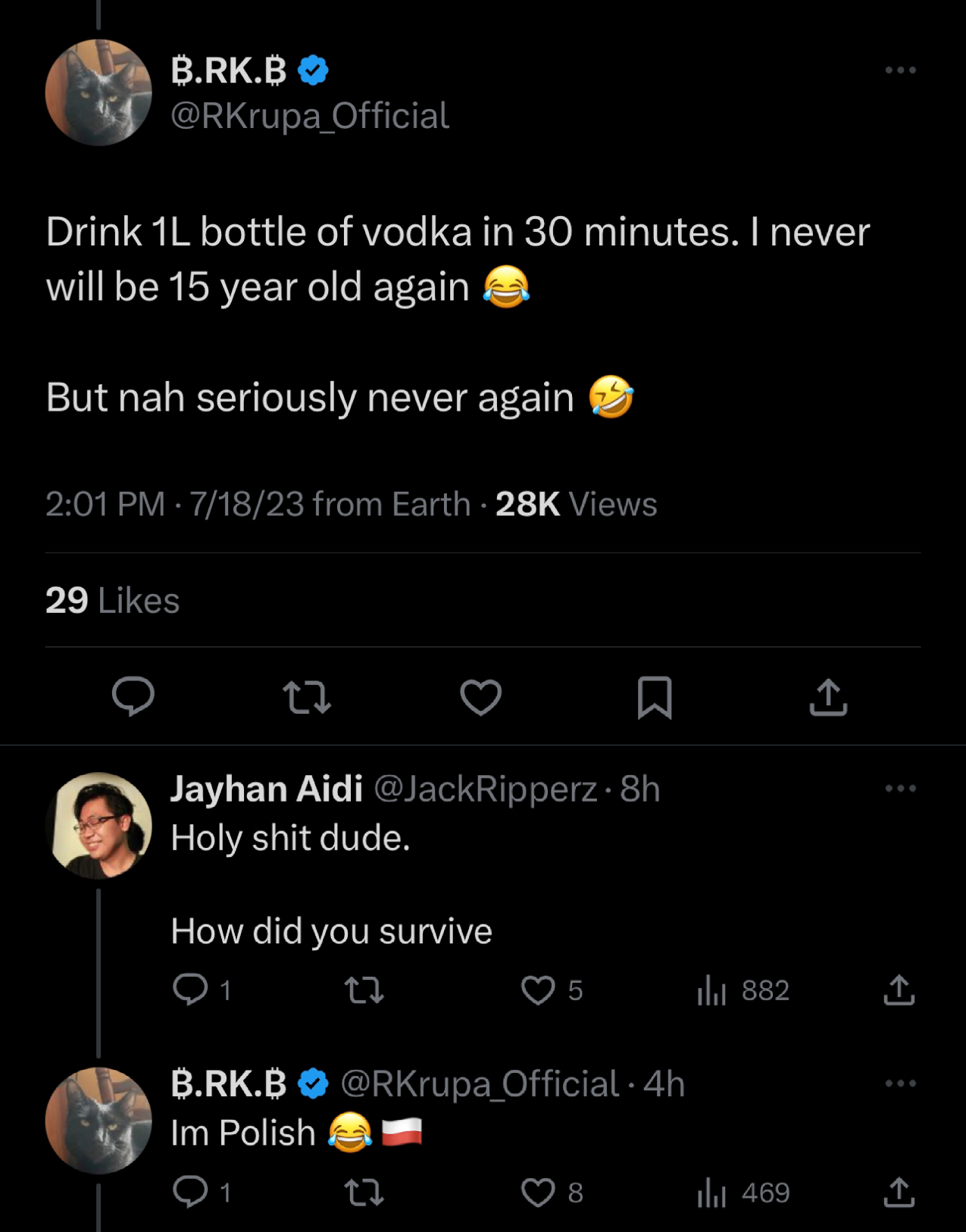Open the @JackRipperz profile handle
This screenshot has height=1232, width=966.
click(x=485, y=789)
